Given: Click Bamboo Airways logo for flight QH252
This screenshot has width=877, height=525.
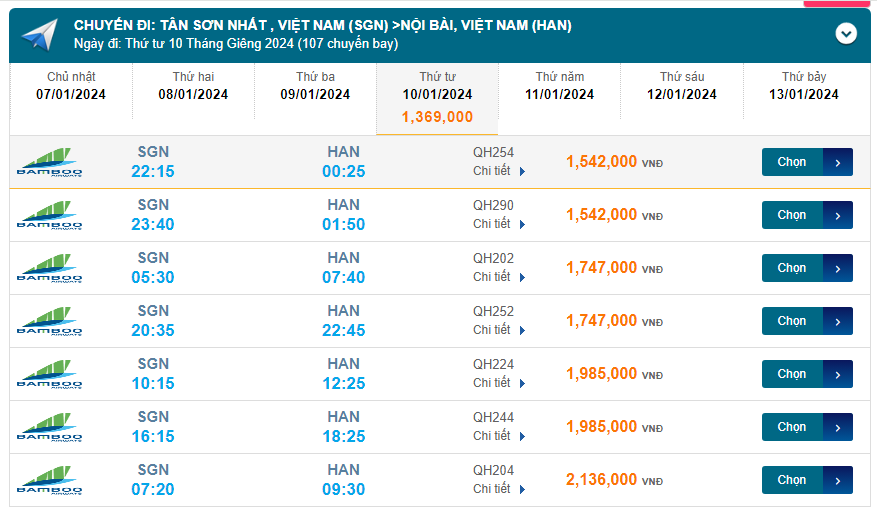Looking at the screenshot, I should 50,321.
